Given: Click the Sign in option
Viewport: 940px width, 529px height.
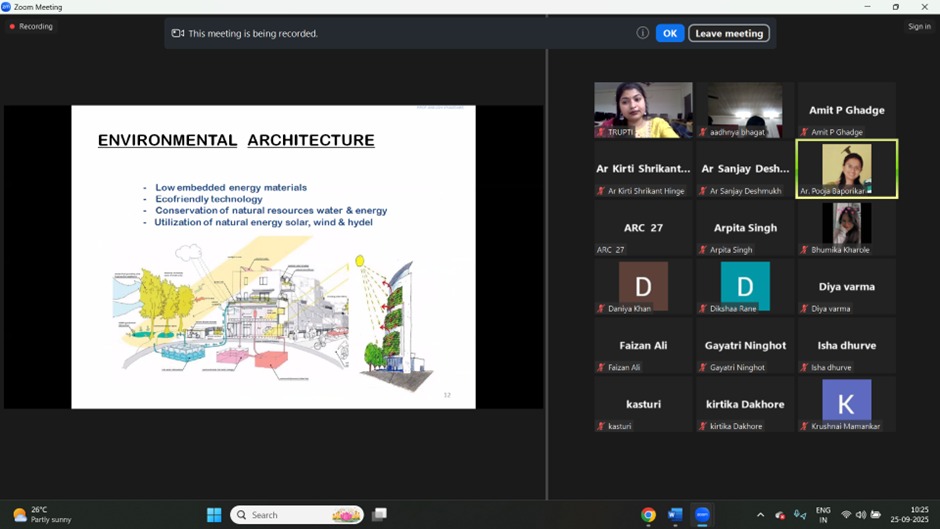Looking at the screenshot, I should pos(919,27).
